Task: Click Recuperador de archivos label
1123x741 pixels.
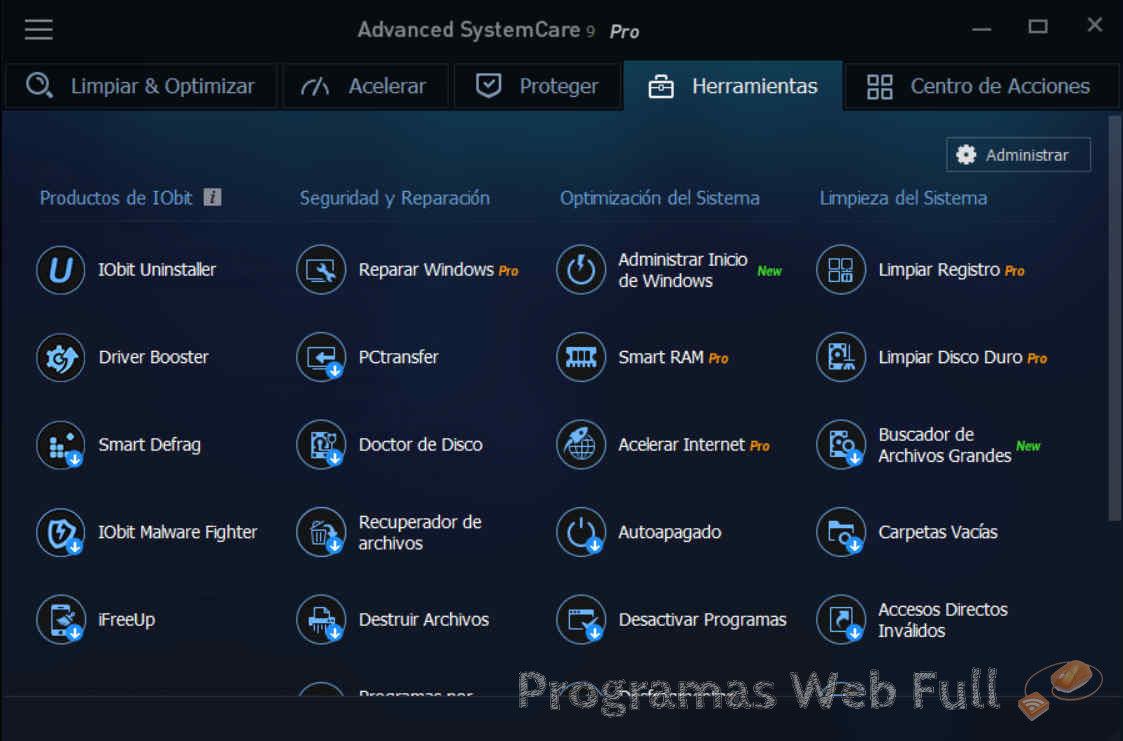Action: coord(420,533)
